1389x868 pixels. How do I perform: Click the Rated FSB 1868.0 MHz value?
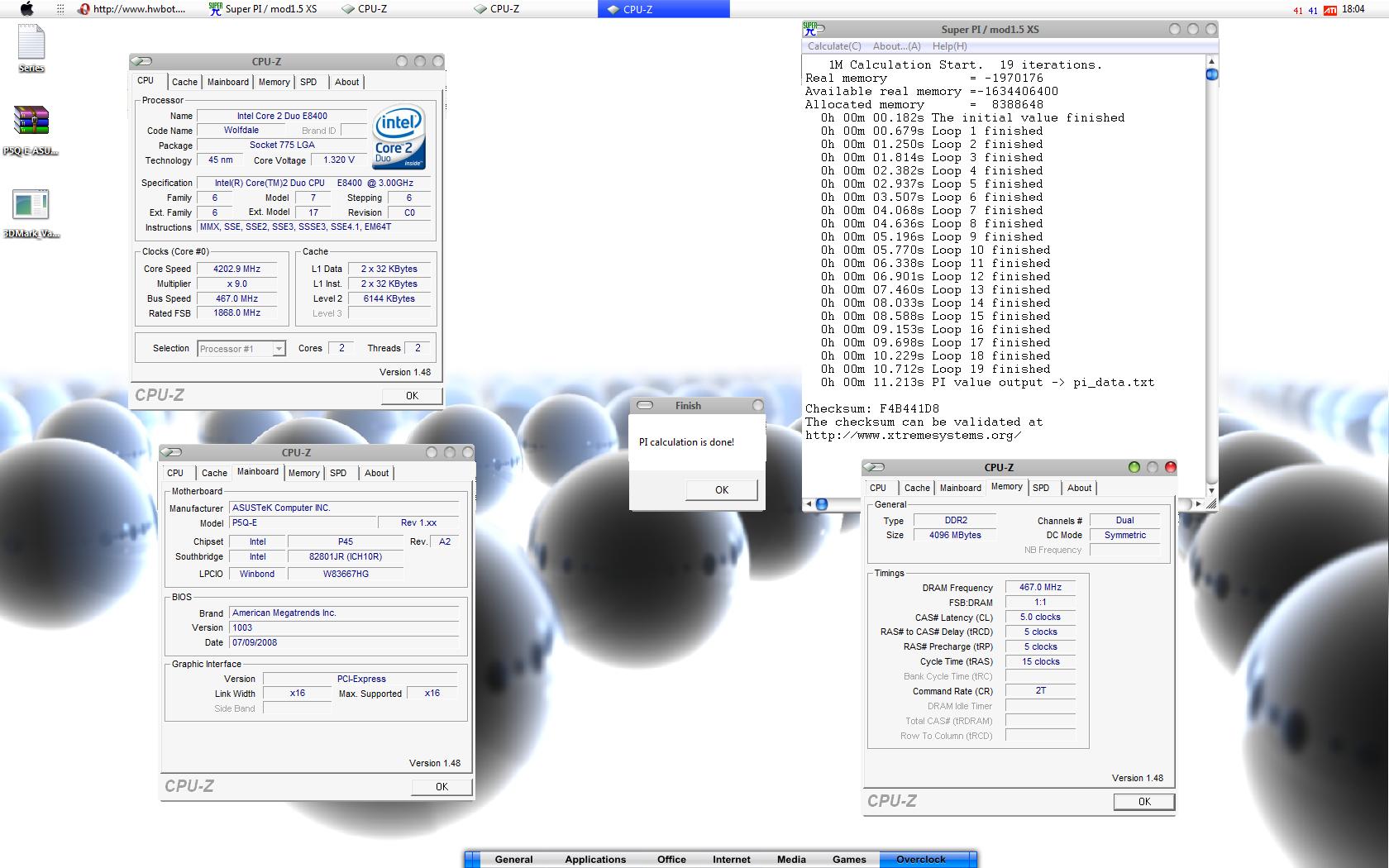coord(236,313)
